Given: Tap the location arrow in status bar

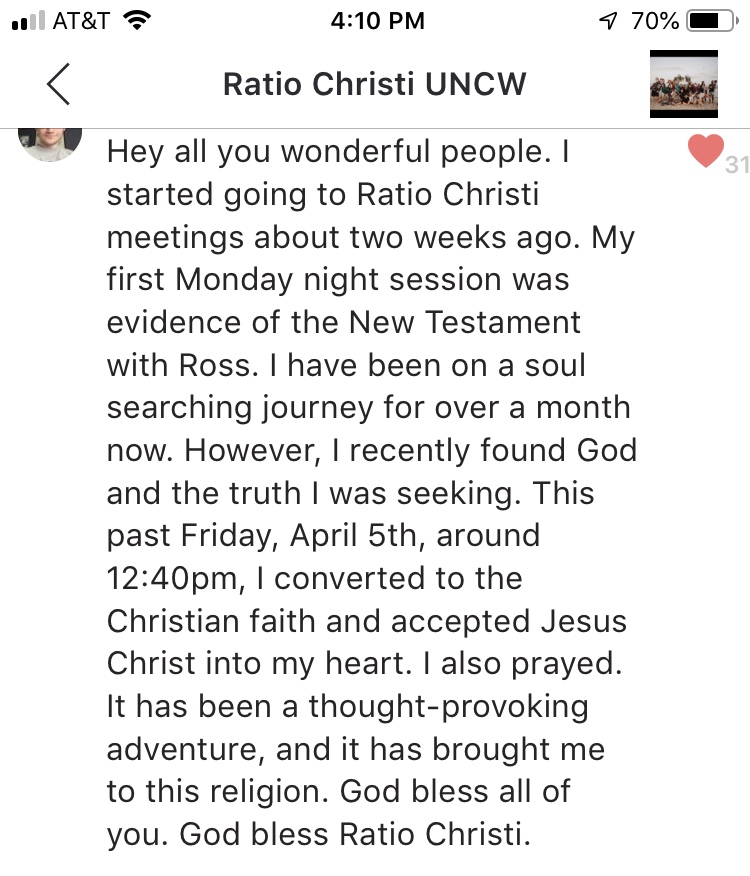Looking at the screenshot, I should click(606, 21).
